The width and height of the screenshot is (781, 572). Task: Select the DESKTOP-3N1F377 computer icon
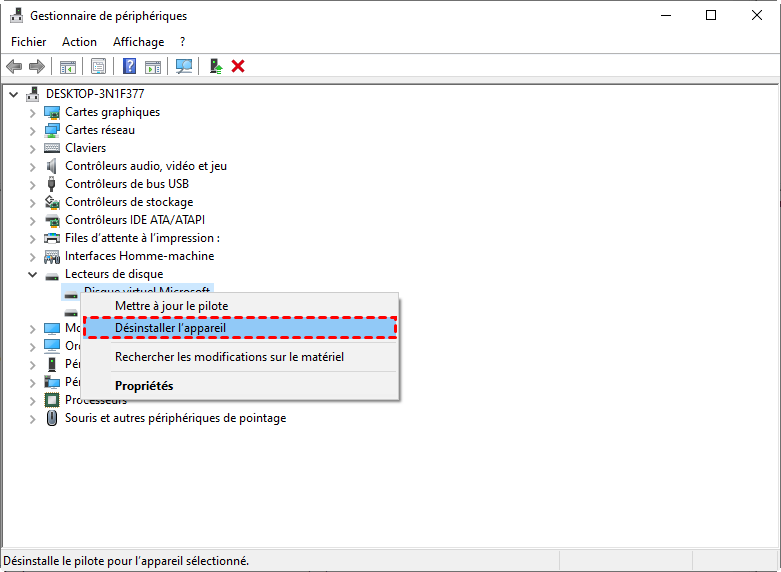(33, 94)
